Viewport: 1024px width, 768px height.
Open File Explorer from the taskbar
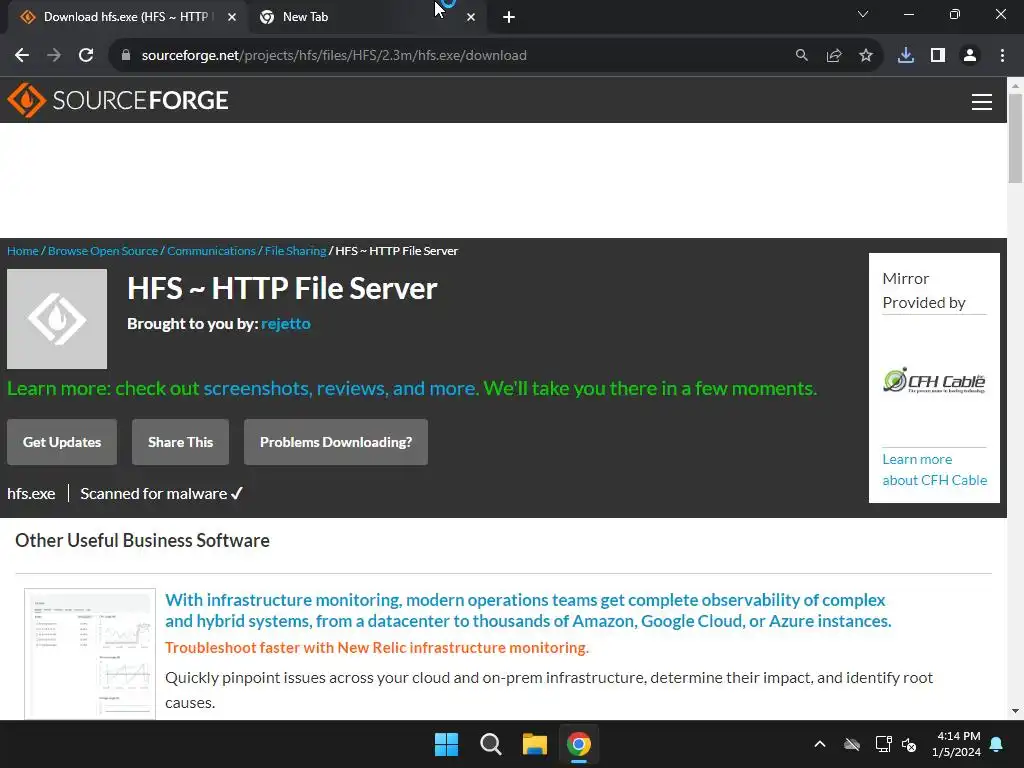pyautogui.click(x=535, y=744)
